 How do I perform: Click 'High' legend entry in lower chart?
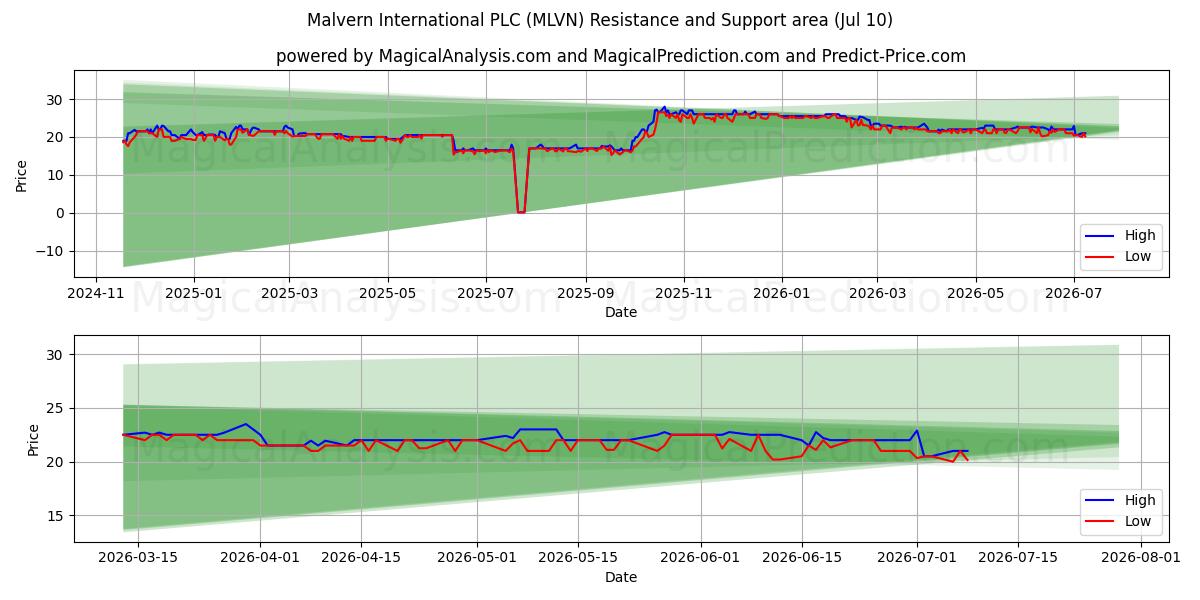(1139, 500)
